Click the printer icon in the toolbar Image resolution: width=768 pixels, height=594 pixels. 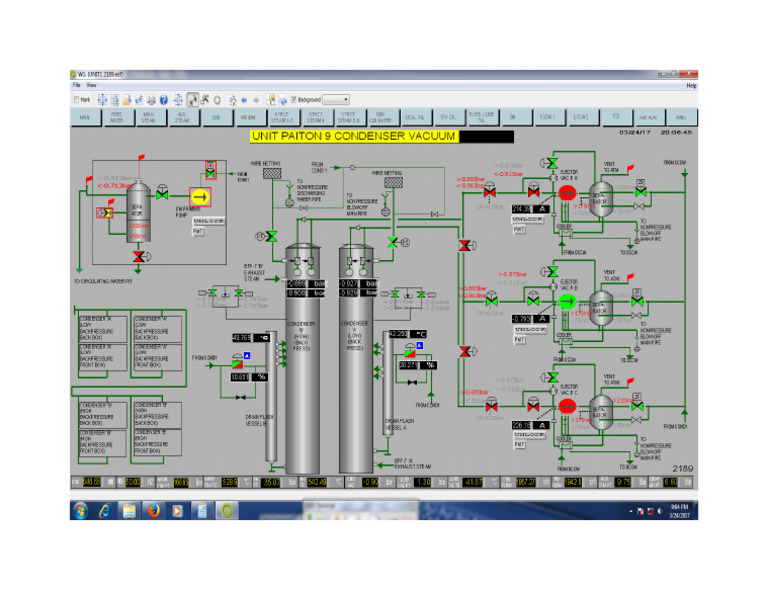[151, 100]
